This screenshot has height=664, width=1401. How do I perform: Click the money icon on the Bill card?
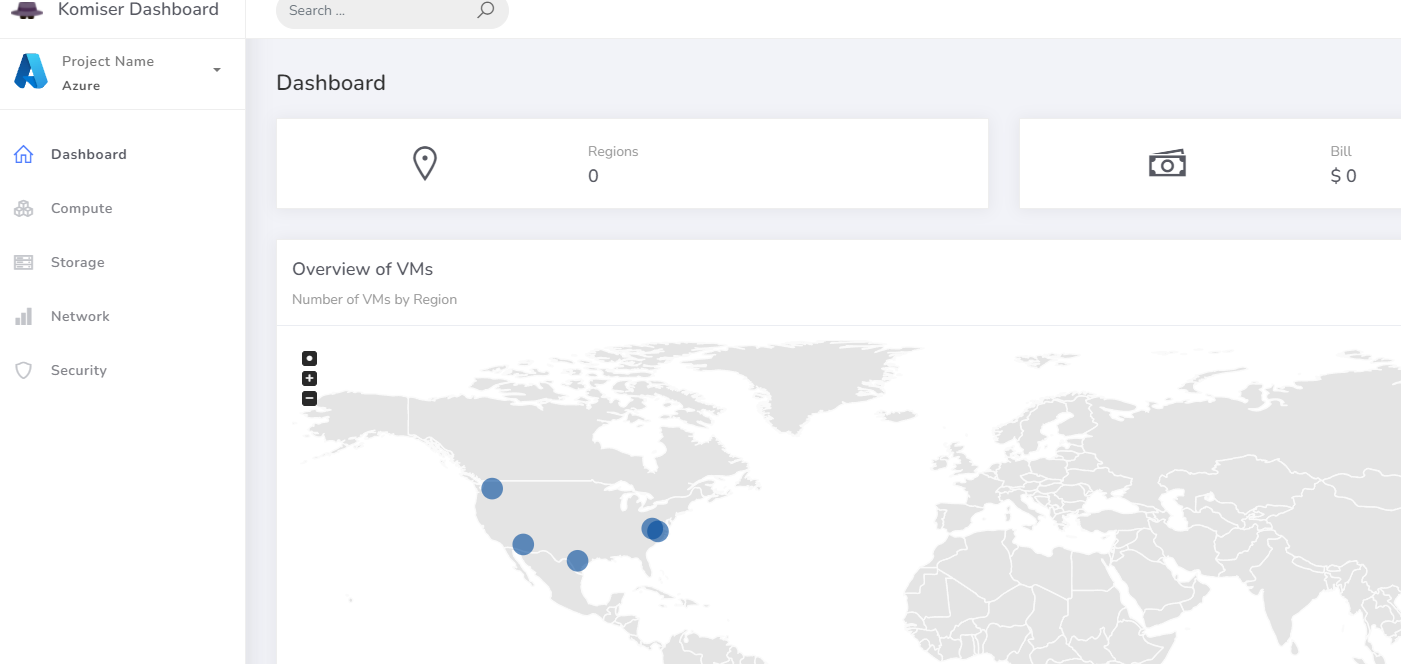point(1166,162)
